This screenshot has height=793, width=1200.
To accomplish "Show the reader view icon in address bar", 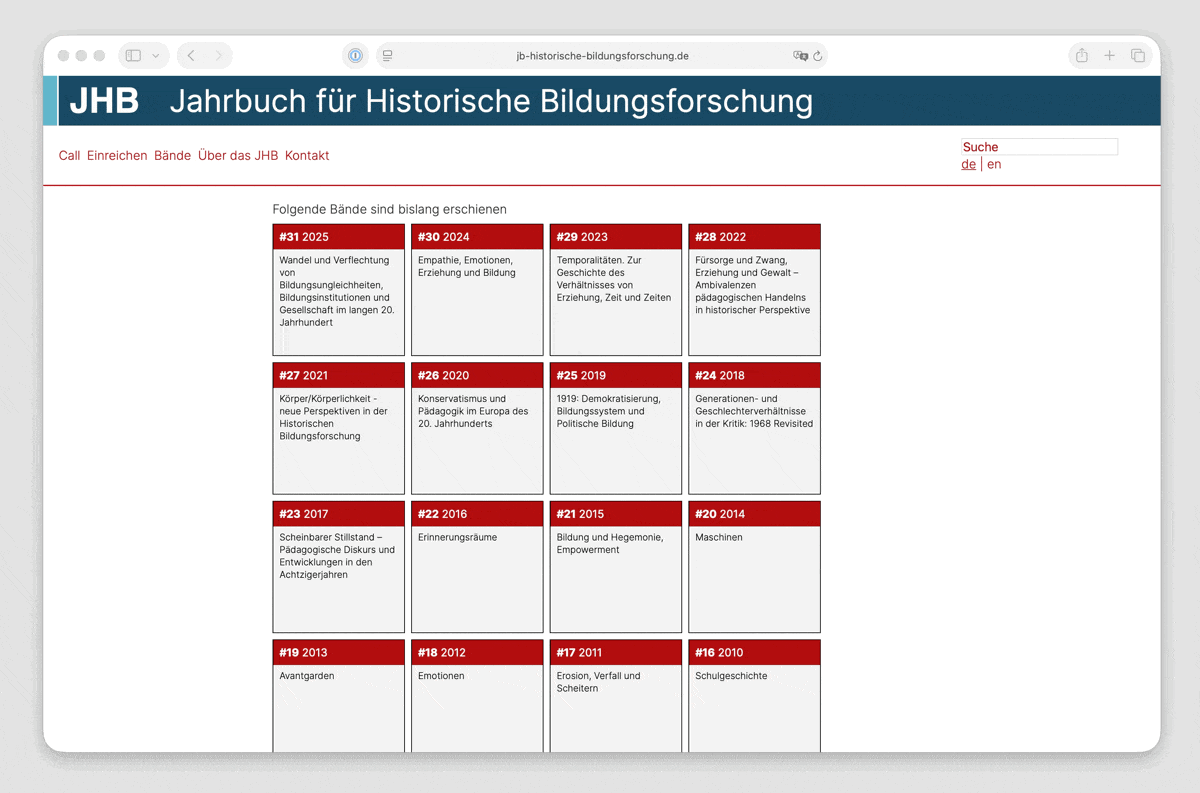I will click(388, 56).
